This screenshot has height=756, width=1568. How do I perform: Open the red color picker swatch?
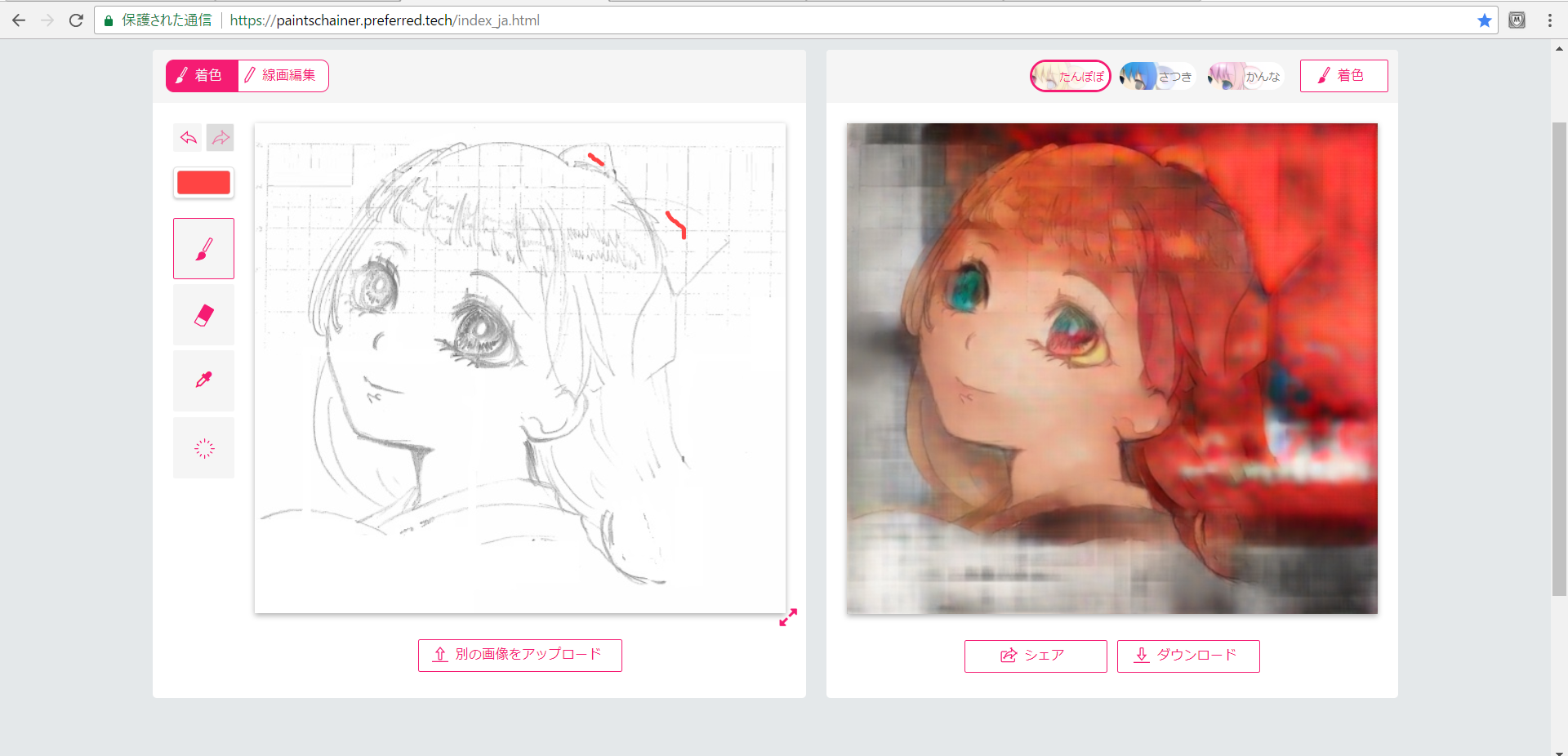point(203,183)
